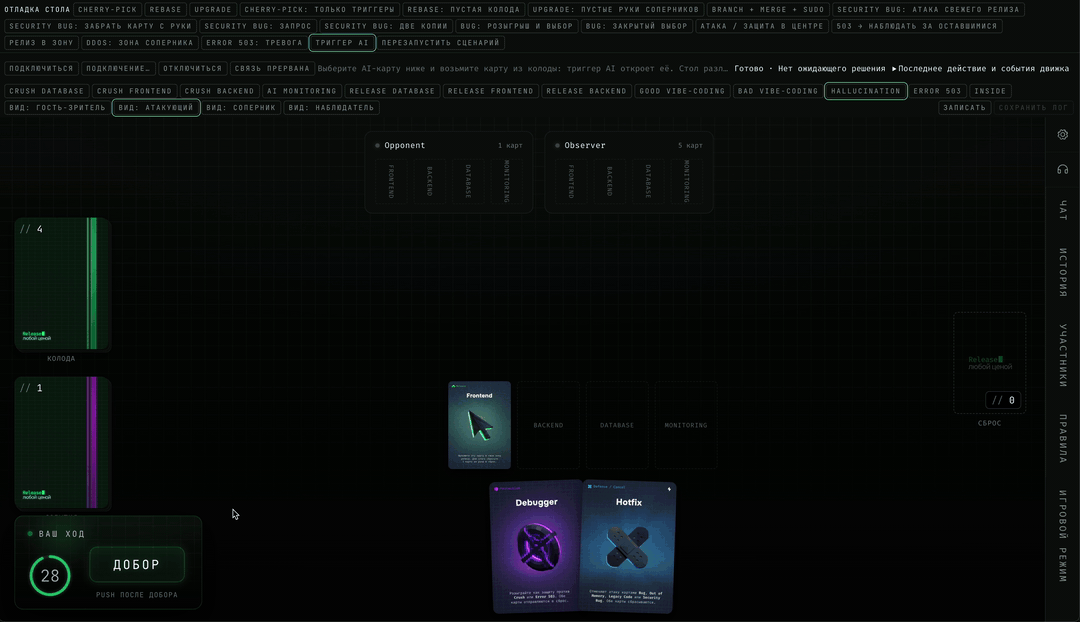Click ПЕРЕЗАПУСТИТЬ СЦЕНАРИЙ
The height and width of the screenshot is (622, 1080).
click(x=440, y=43)
